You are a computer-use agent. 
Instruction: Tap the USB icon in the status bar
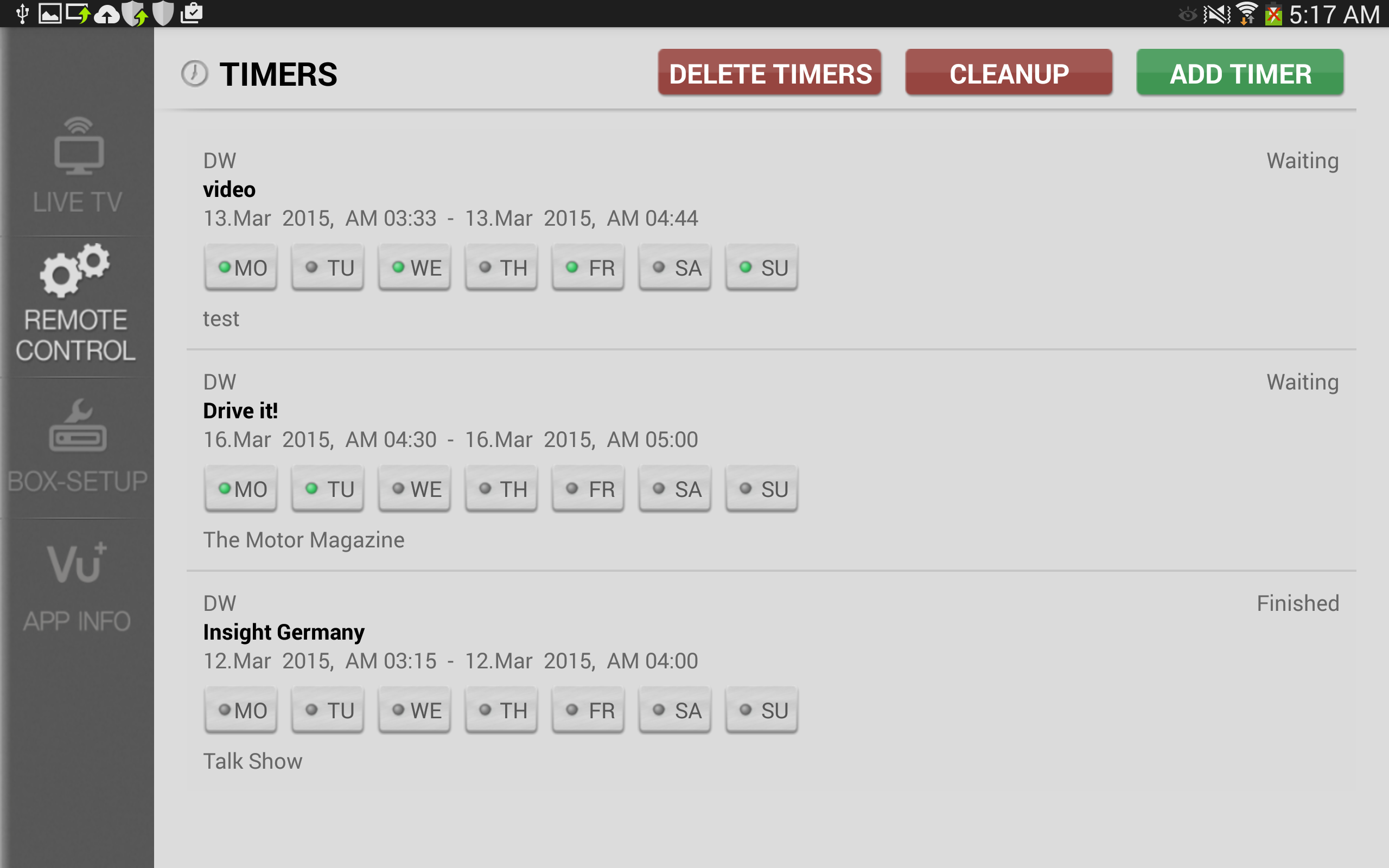pos(22,13)
